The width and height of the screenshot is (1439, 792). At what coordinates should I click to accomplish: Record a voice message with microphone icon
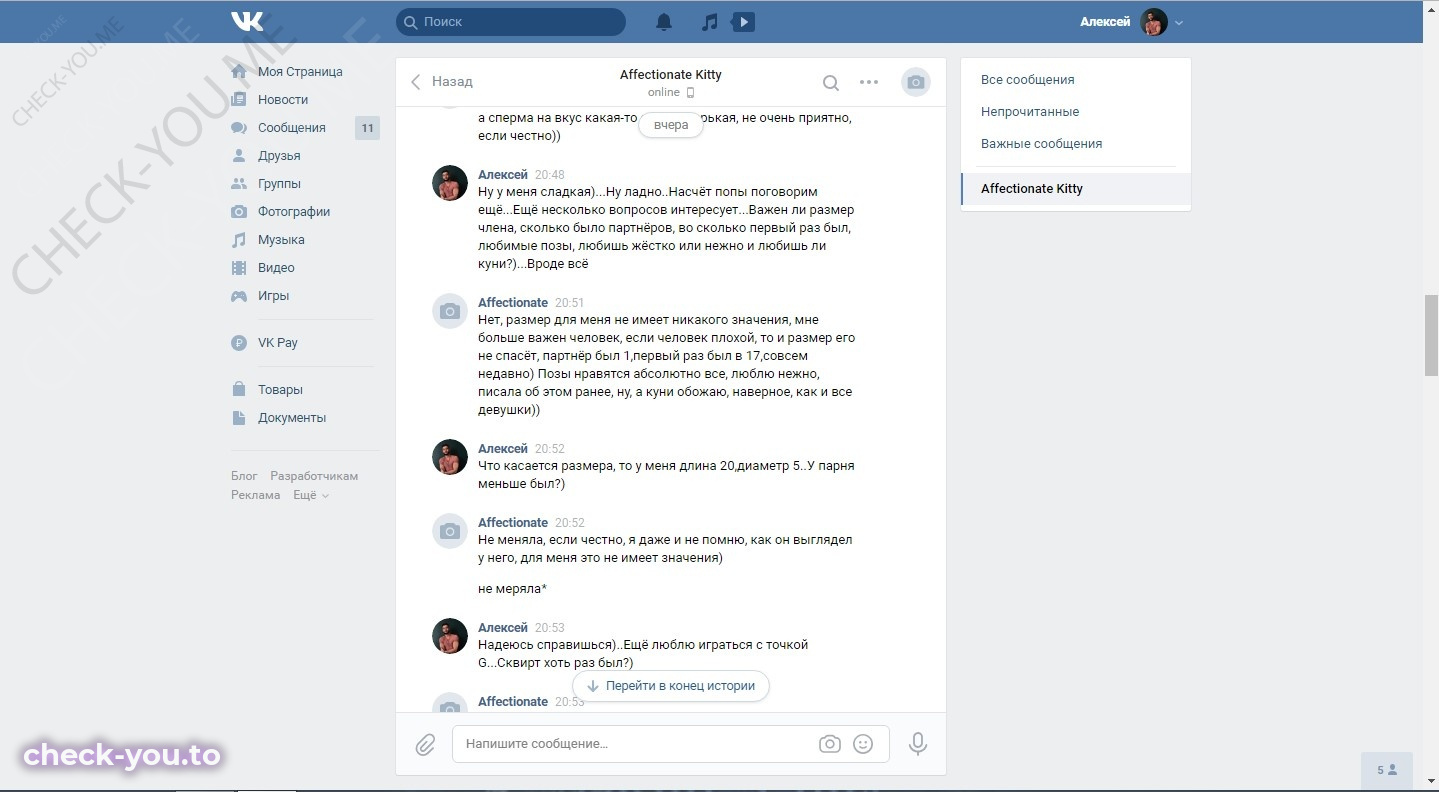[x=917, y=744]
